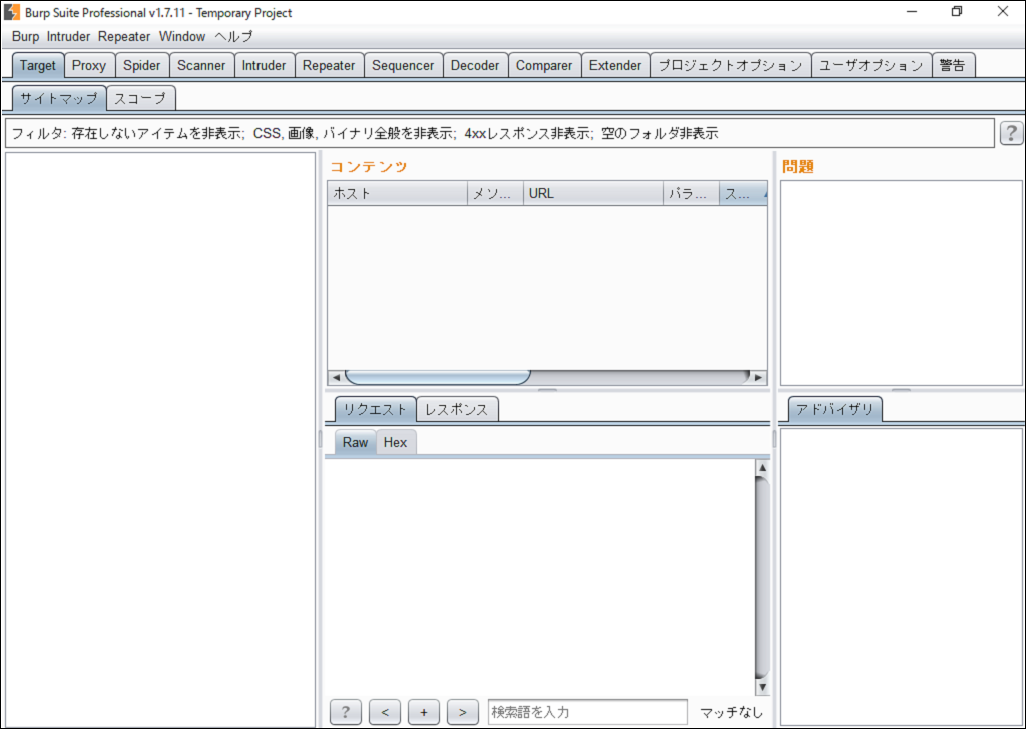Close the Burp Suite window
Image resolution: width=1026 pixels, height=729 pixels.
1002,12
